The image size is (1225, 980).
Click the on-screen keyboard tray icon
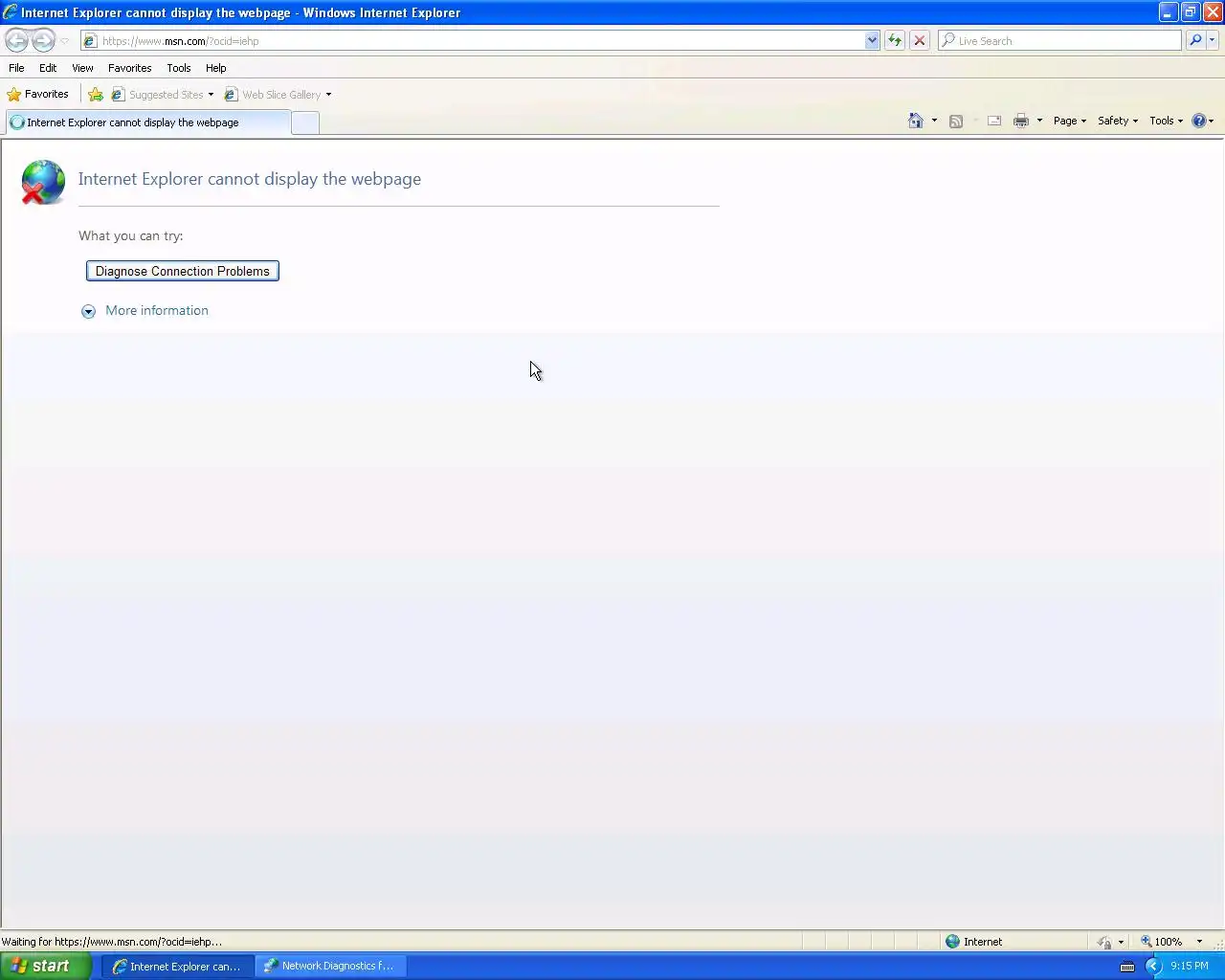point(1127,967)
